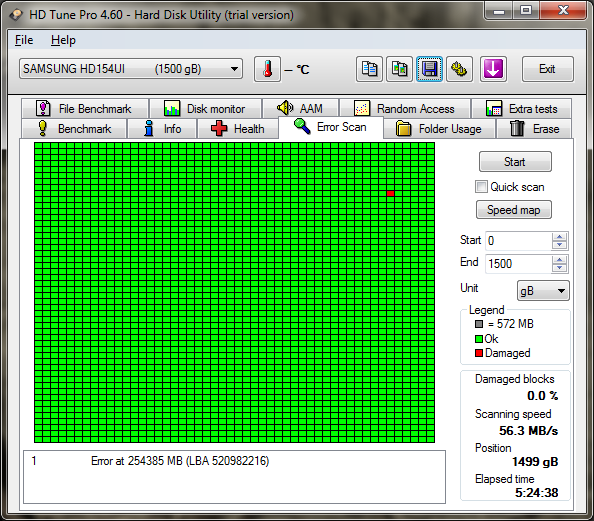Open the Speed map
The width and height of the screenshot is (594, 521).
pos(514,210)
